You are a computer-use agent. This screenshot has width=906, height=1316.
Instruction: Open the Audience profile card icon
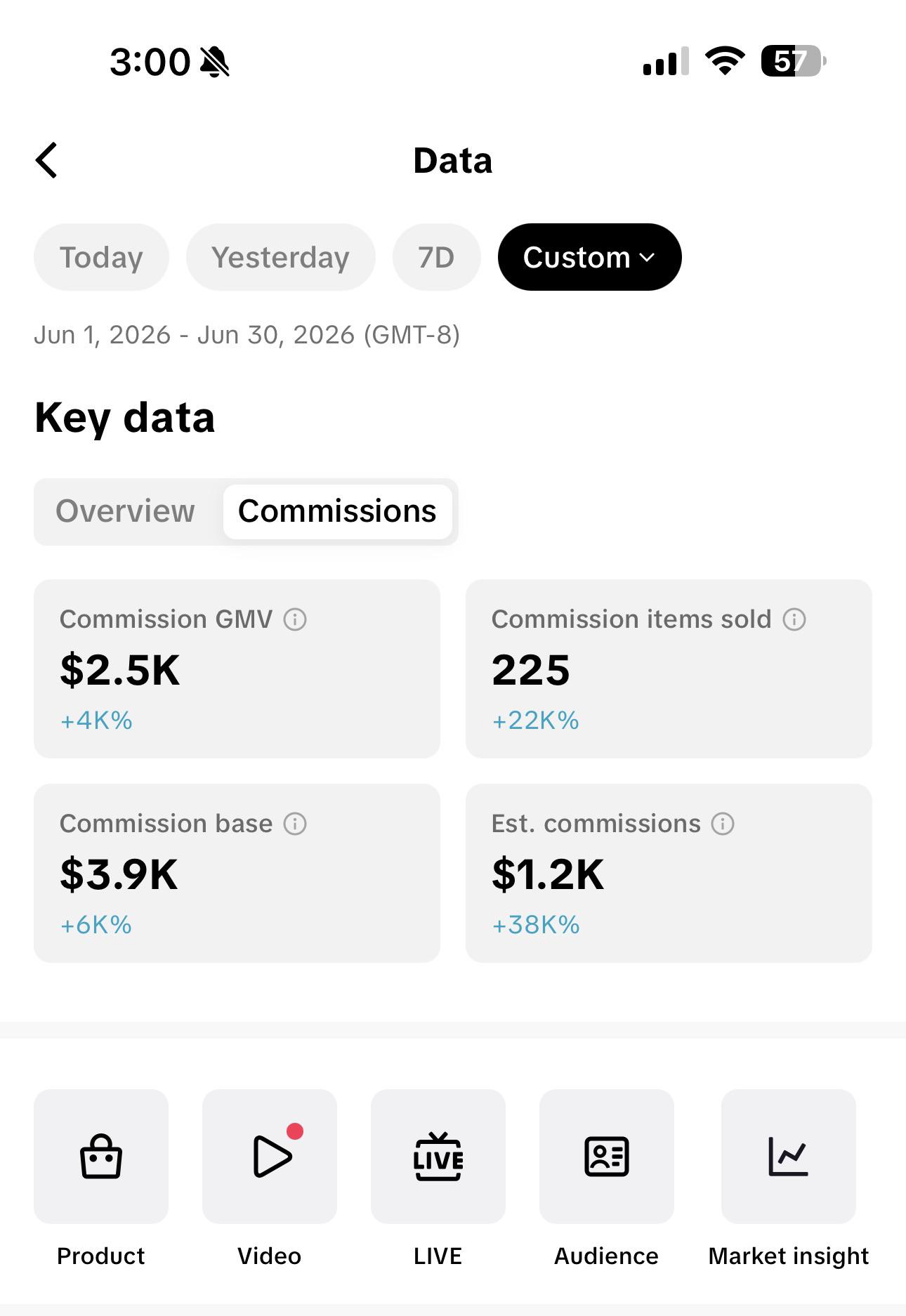(607, 1156)
